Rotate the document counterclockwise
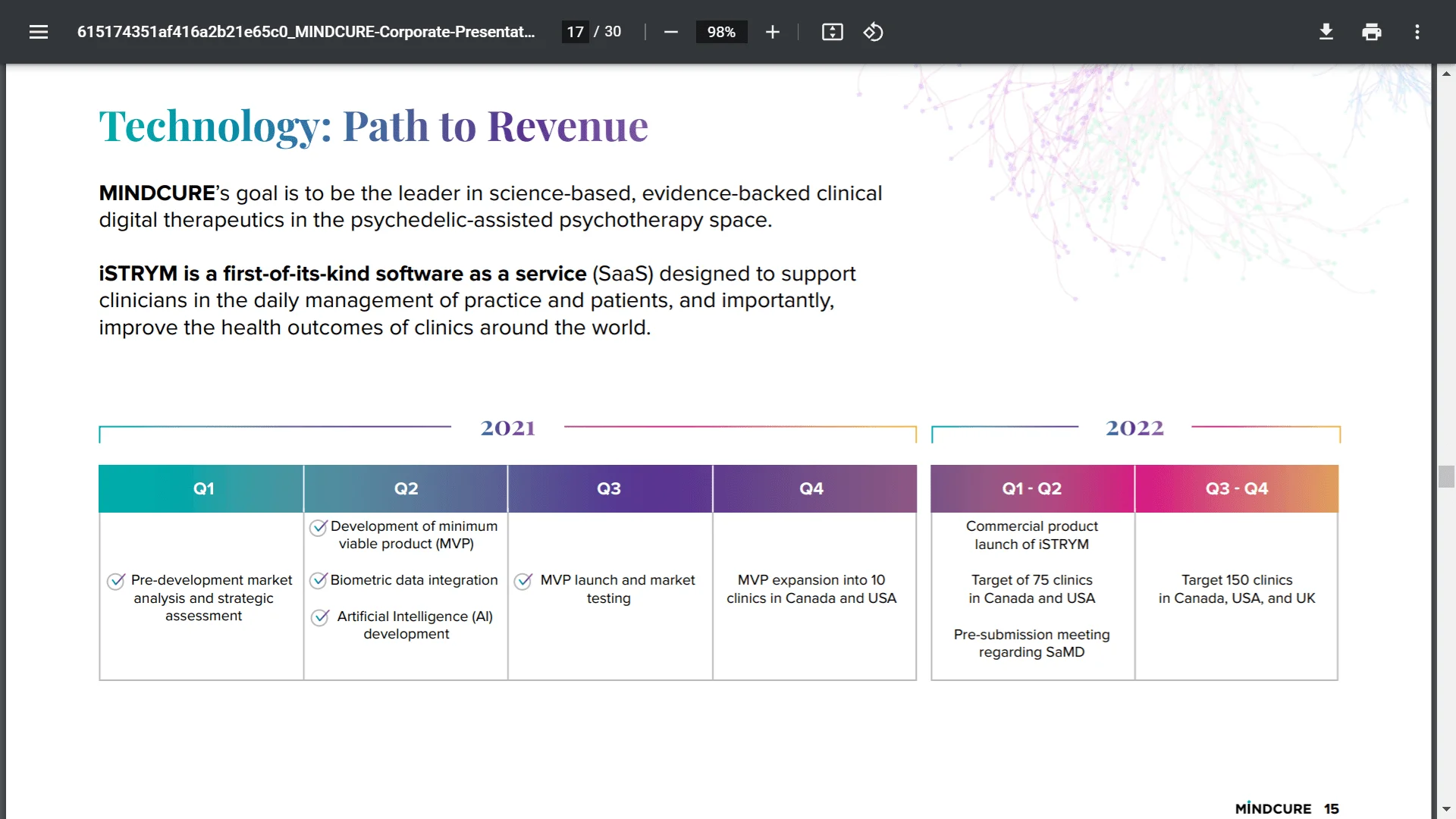Screen dimensions: 1456x819 tap(873, 32)
